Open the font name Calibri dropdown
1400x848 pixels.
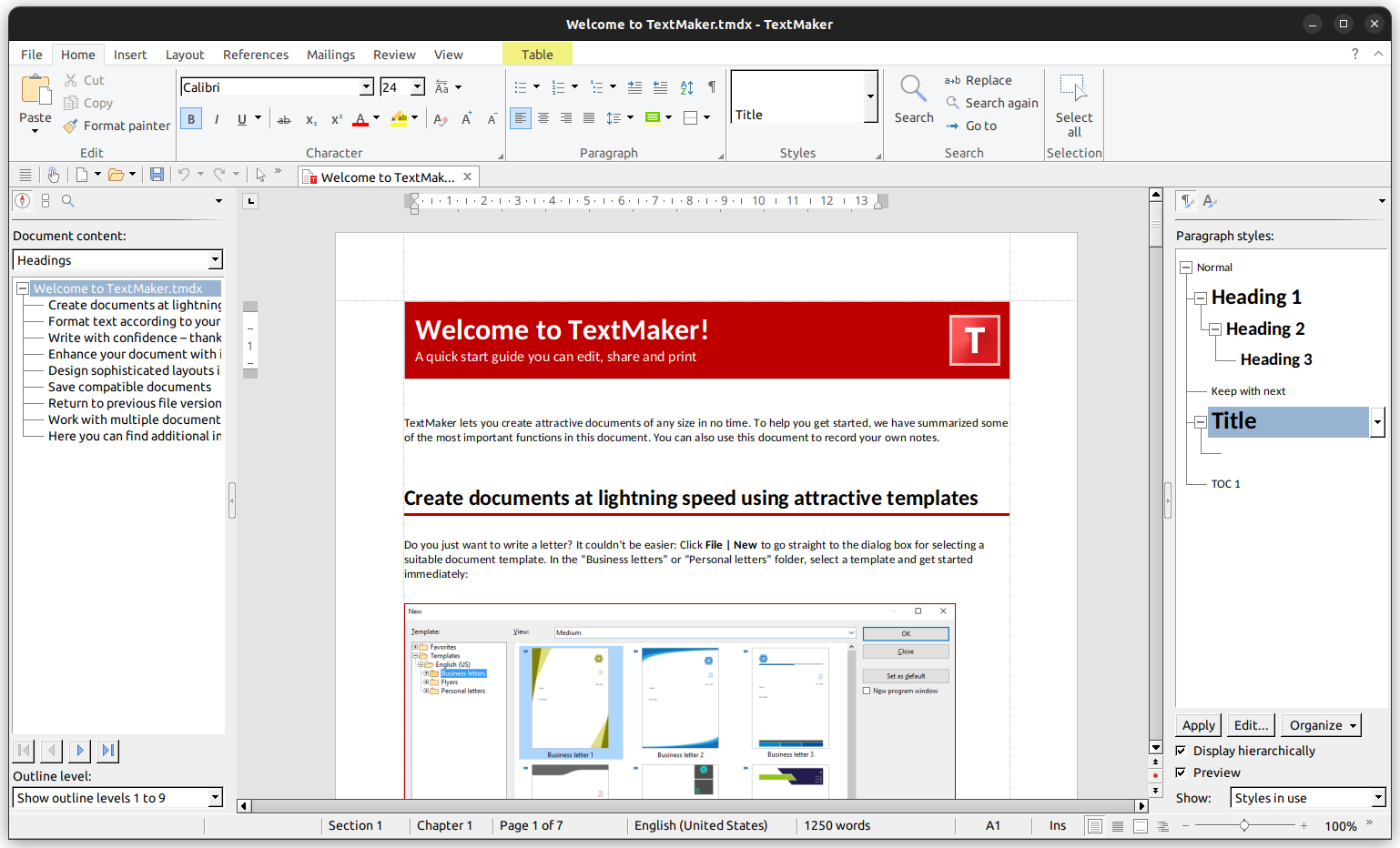(x=366, y=87)
